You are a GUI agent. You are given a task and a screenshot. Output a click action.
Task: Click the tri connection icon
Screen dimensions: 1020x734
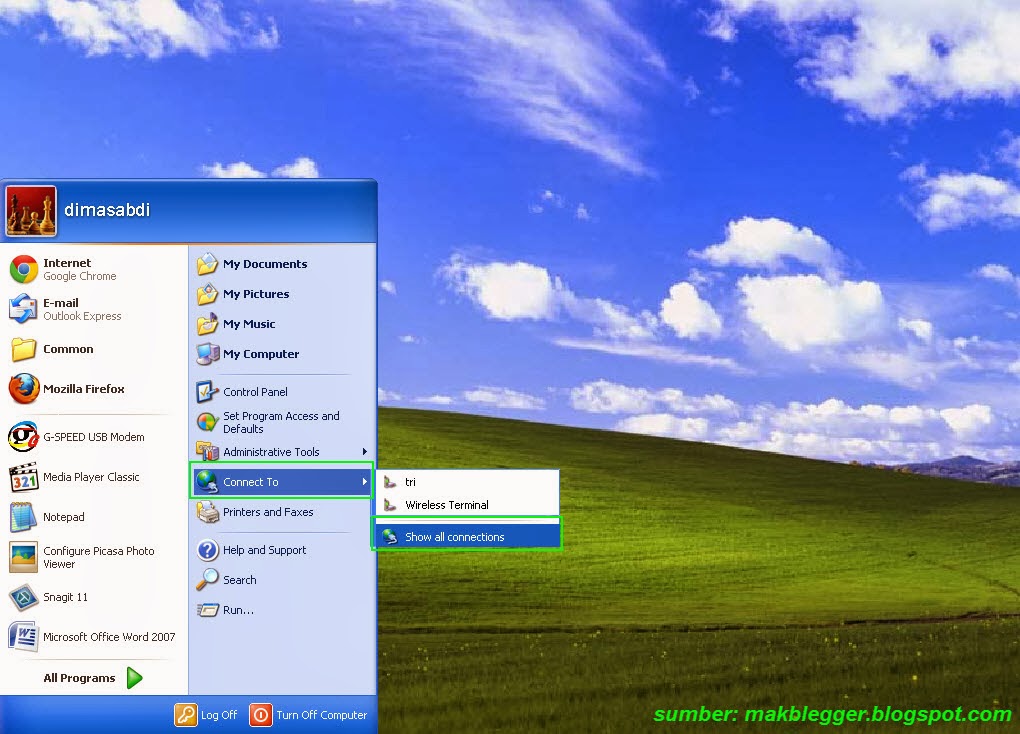pos(390,482)
